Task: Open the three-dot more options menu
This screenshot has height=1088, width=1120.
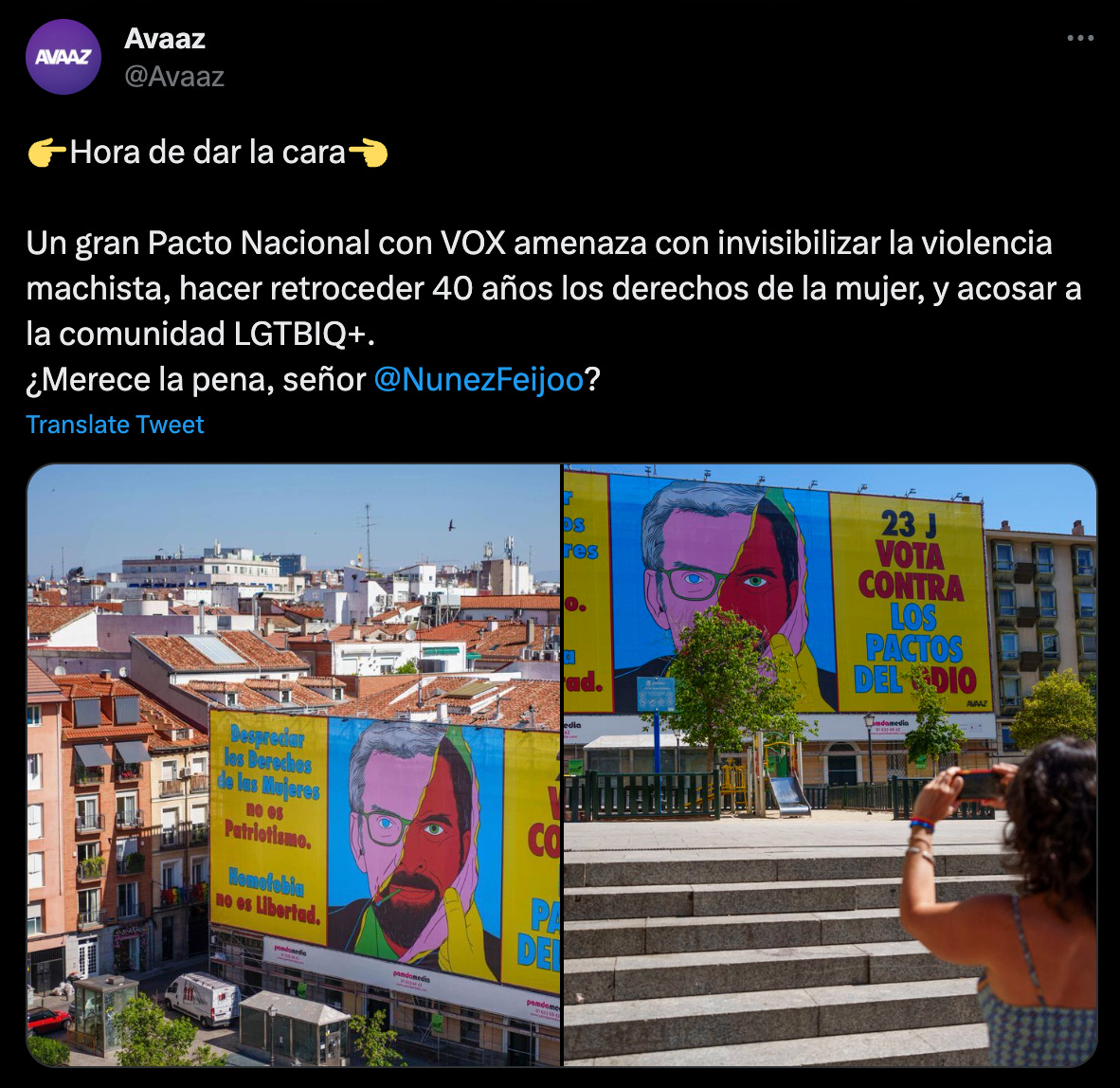Action: click(x=1080, y=38)
